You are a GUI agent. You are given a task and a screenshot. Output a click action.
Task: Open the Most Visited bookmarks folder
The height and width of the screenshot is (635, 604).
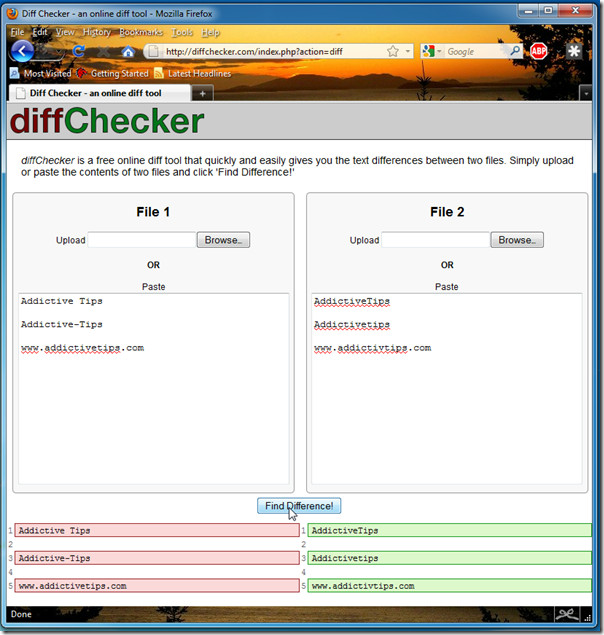[x=41, y=73]
